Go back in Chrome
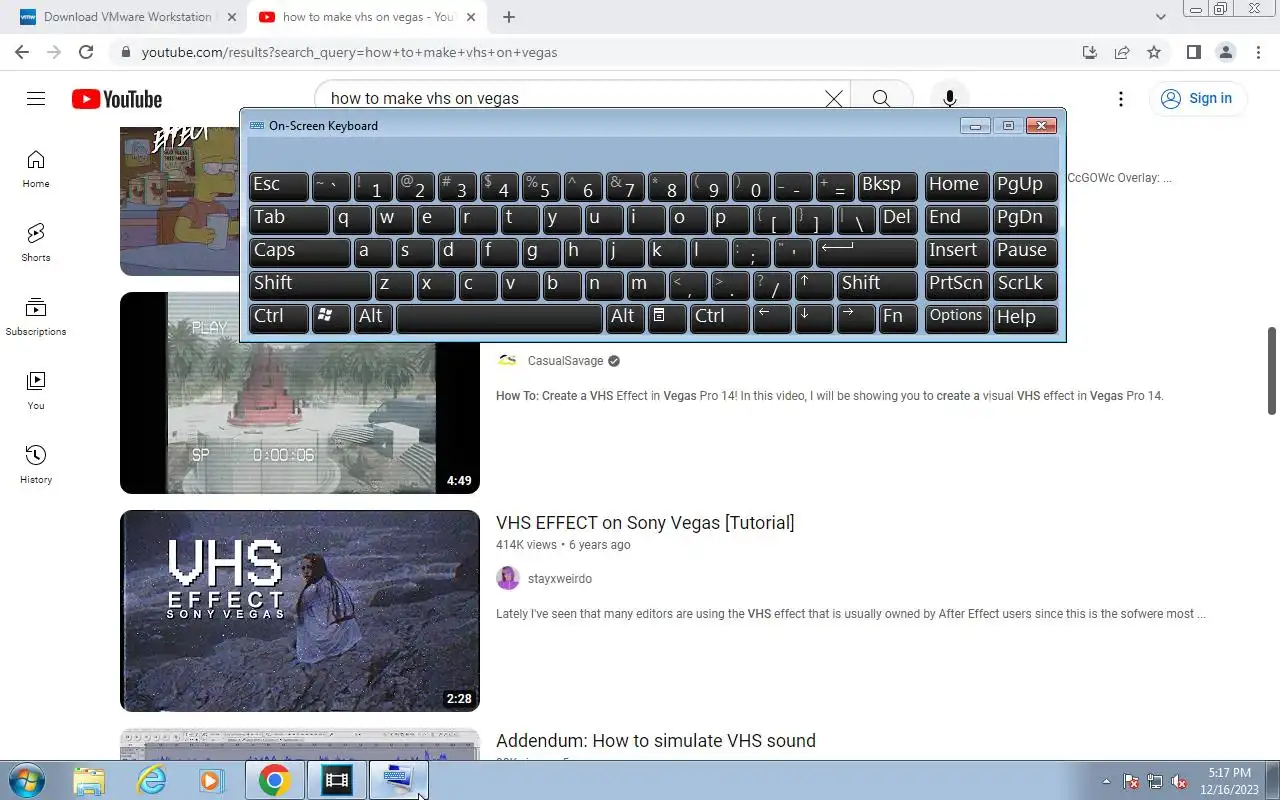This screenshot has width=1280, height=800. [22, 52]
